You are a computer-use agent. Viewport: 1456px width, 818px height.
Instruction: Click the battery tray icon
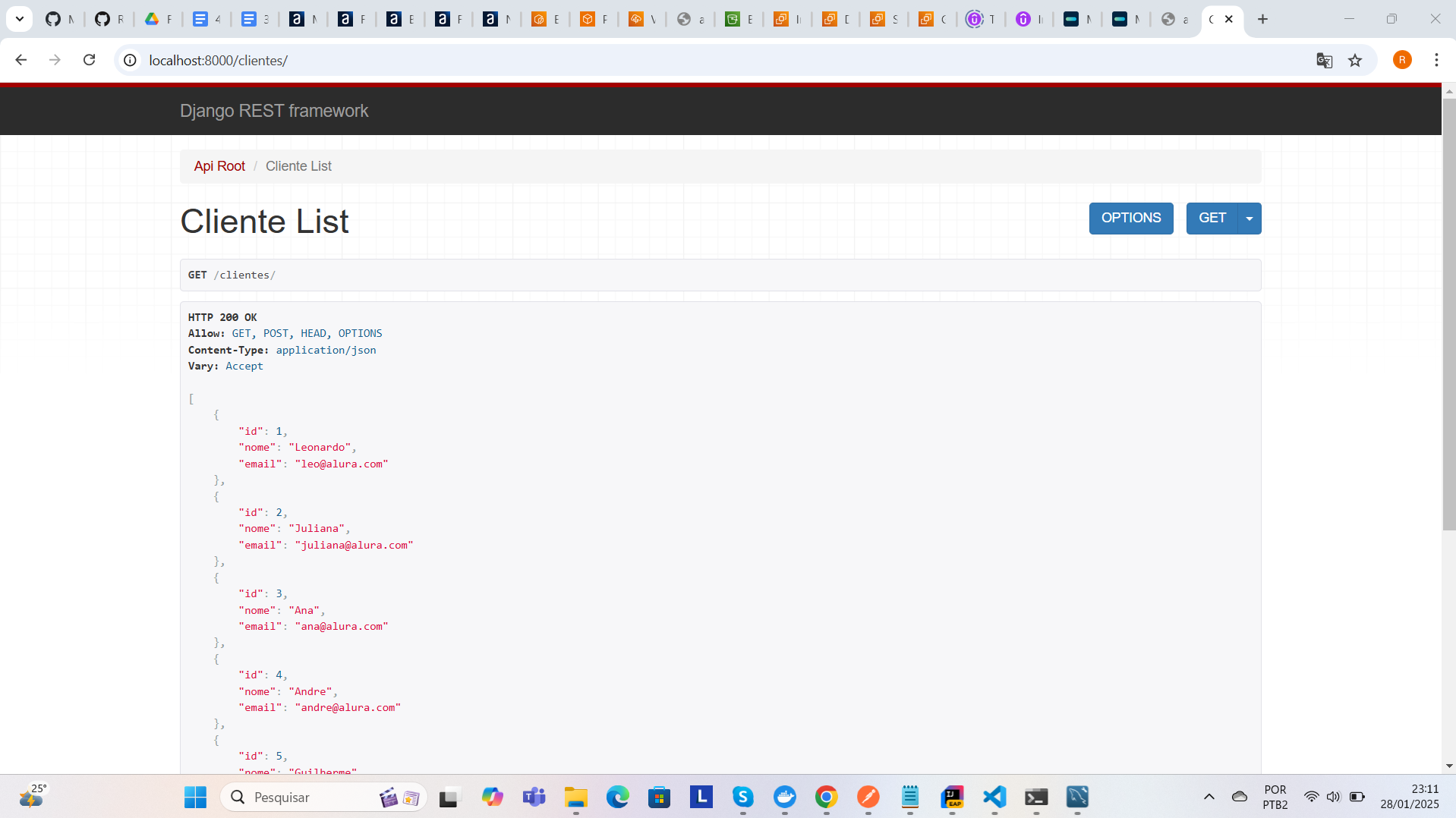click(x=1357, y=798)
